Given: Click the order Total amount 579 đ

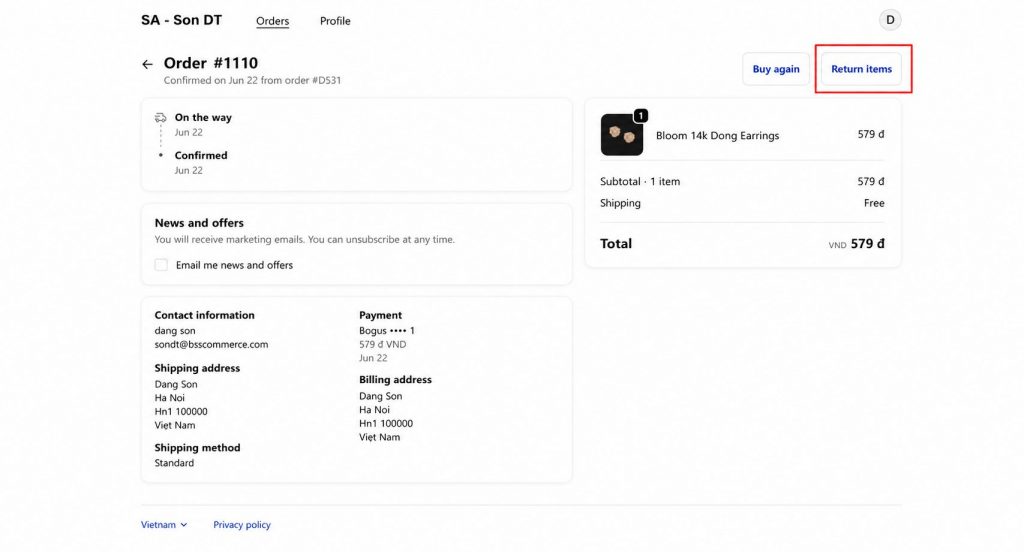Looking at the screenshot, I should tap(867, 244).
